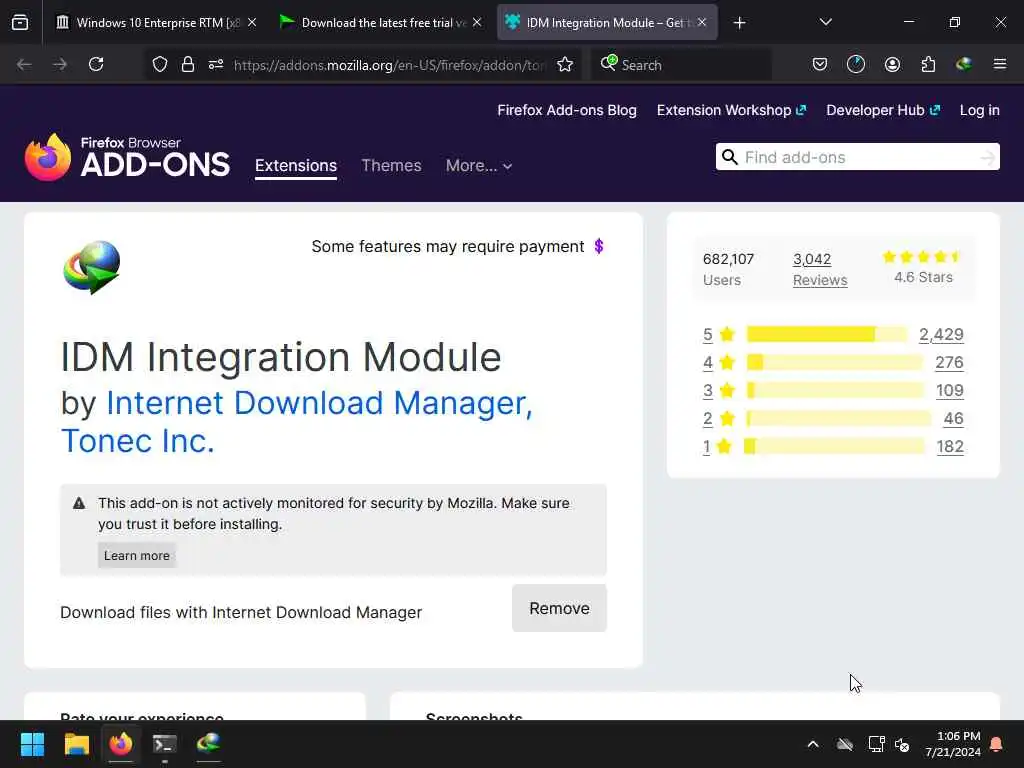Show site security padlock info
Image resolution: width=1024 pixels, height=768 pixels.
coord(188,64)
